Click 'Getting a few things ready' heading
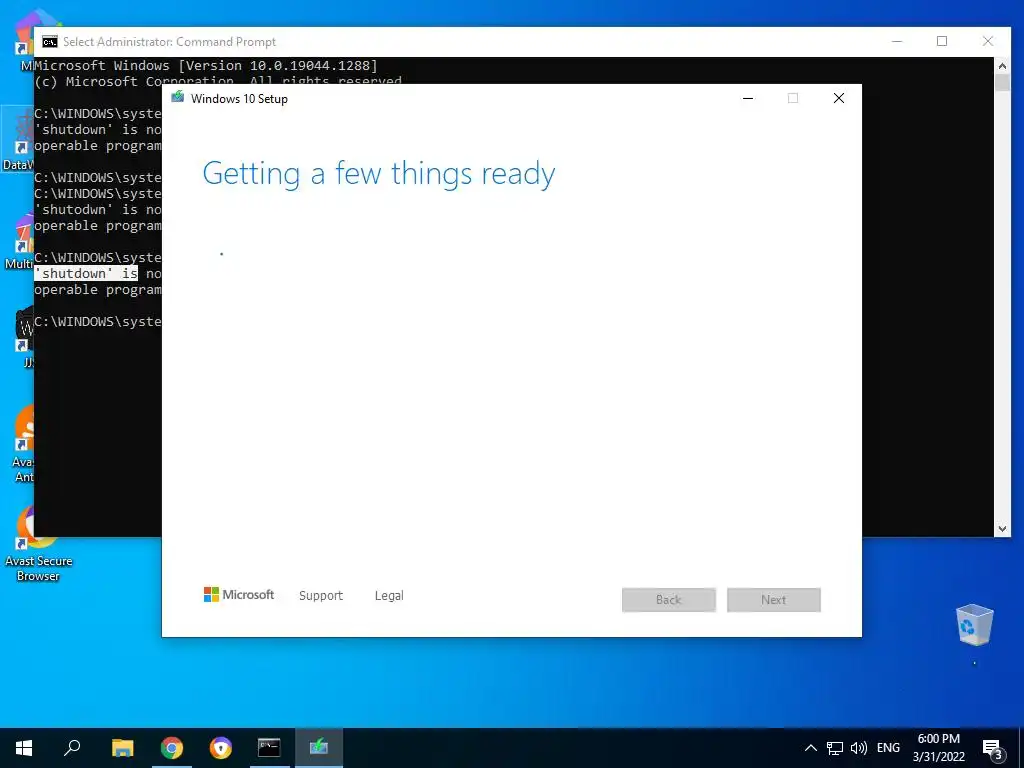 379,174
